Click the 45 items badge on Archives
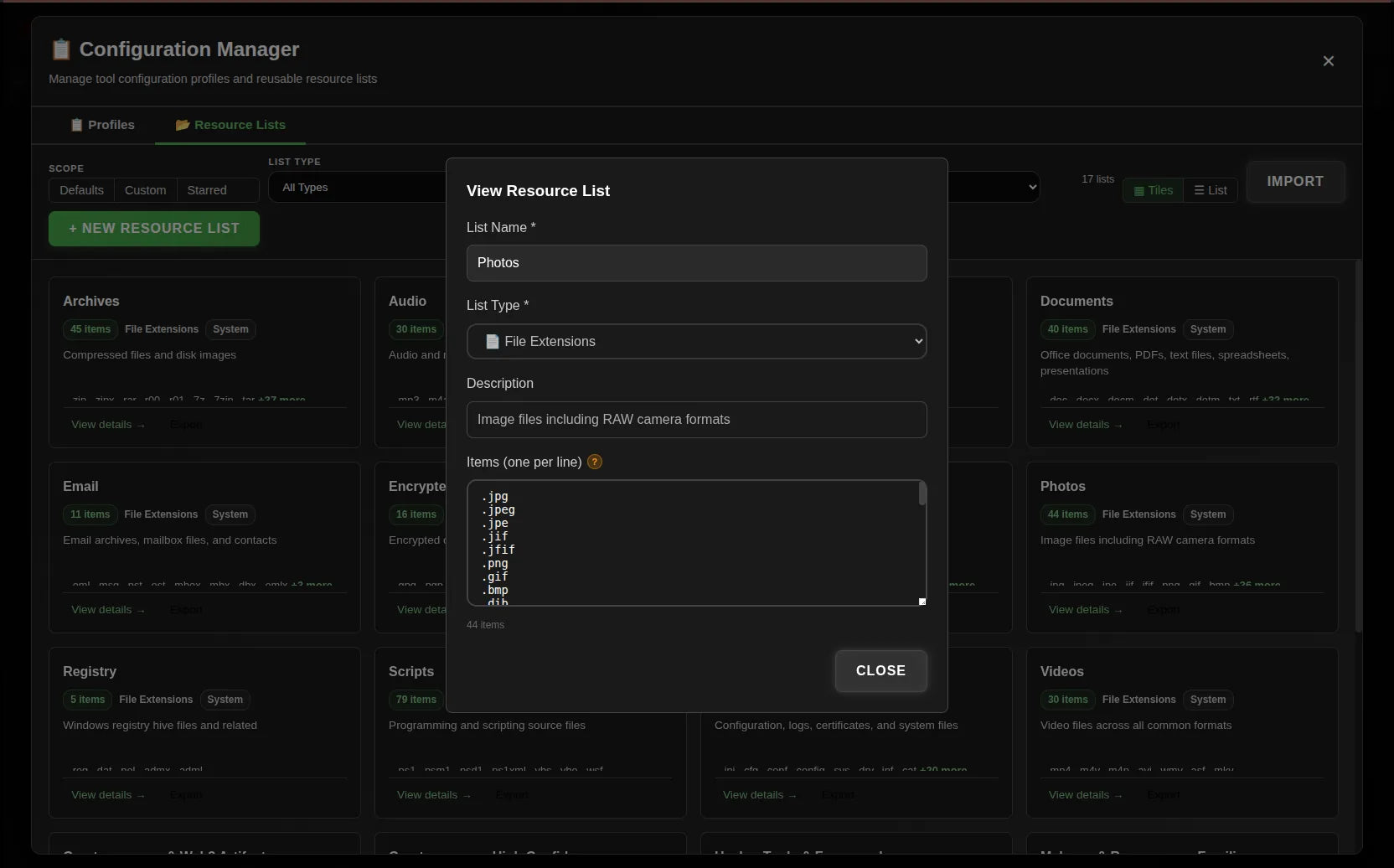1394x868 pixels. click(x=90, y=329)
